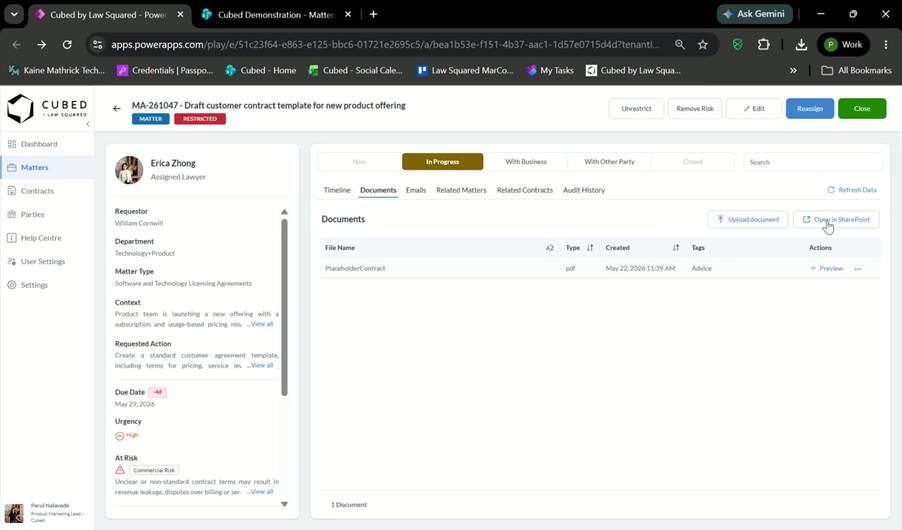Switch to the Audit History tab

click(x=584, y=190)
